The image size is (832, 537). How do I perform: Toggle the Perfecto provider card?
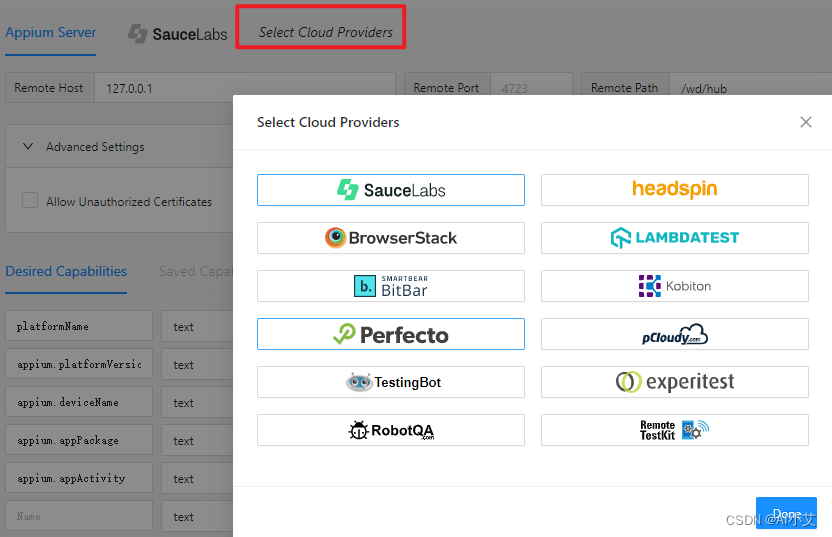click(x=391, y=334)
